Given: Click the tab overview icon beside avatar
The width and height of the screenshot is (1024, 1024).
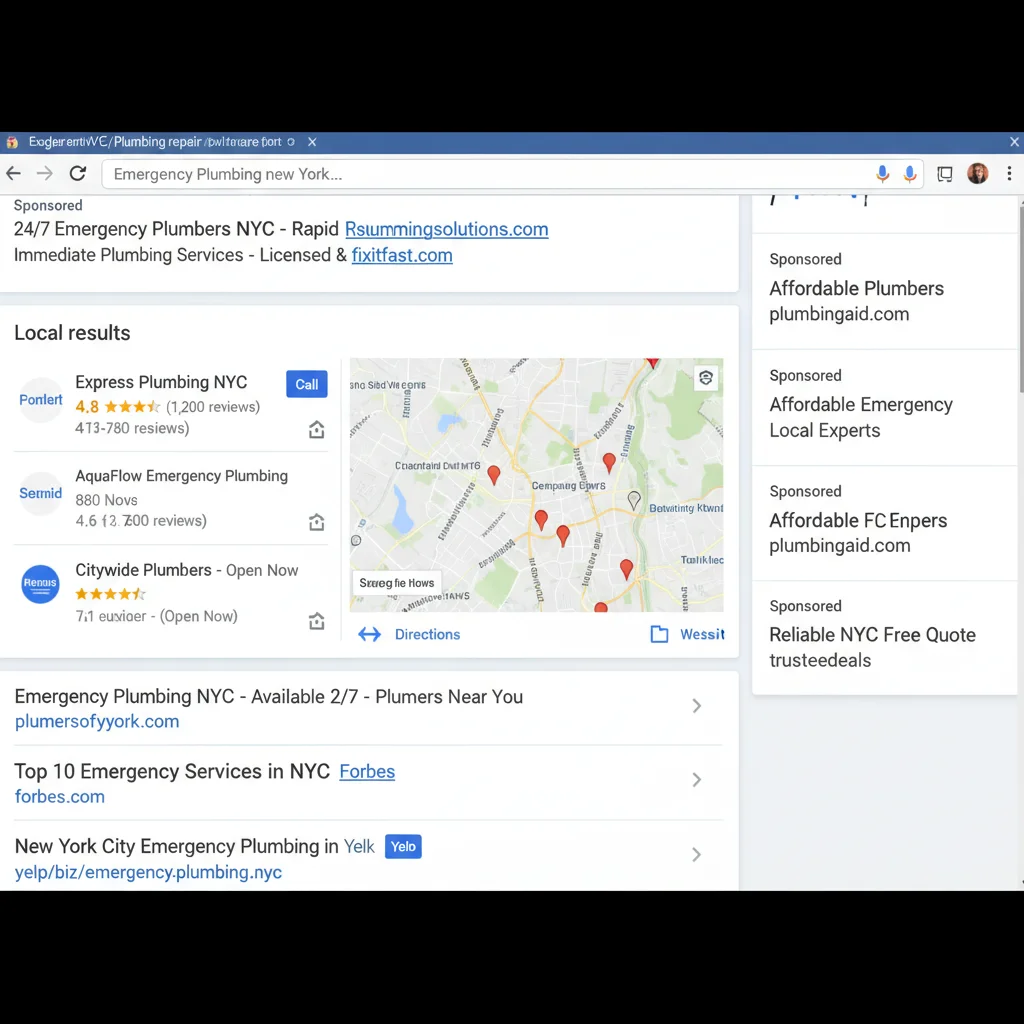Looking at the screenshot, I should (x=944, y=174).
